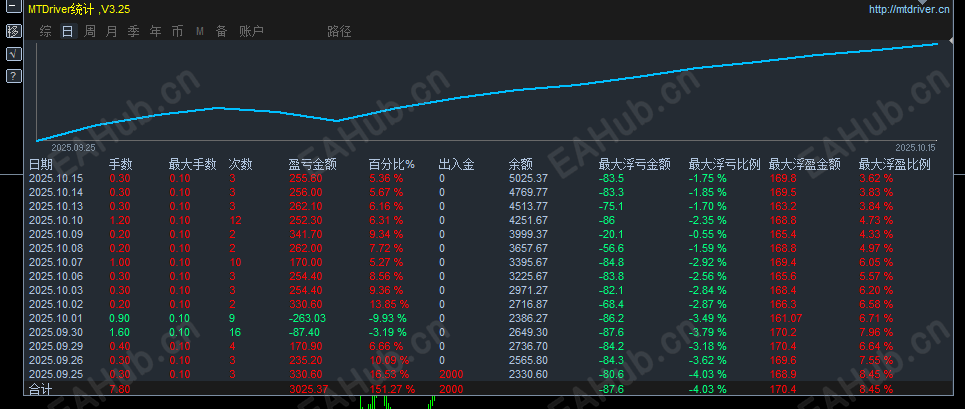Select the 2025.10.01 date row
The image size is (965, 409).
coord(56,318)
